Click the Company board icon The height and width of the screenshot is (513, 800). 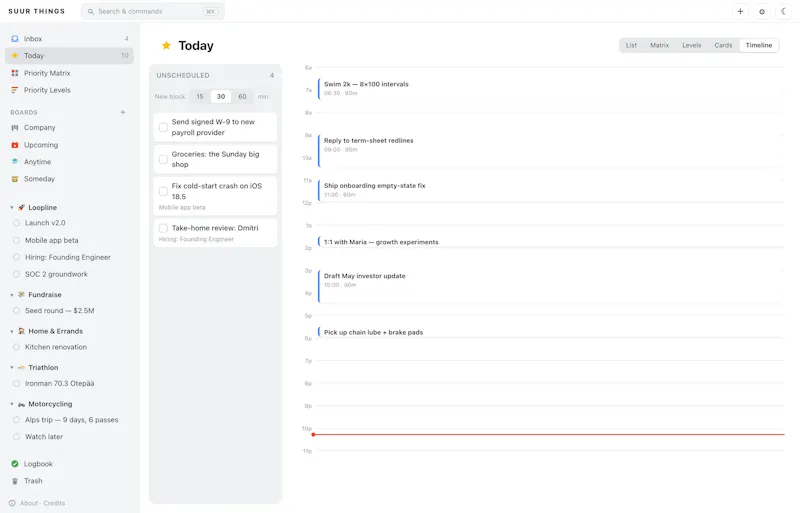(15, 128)
